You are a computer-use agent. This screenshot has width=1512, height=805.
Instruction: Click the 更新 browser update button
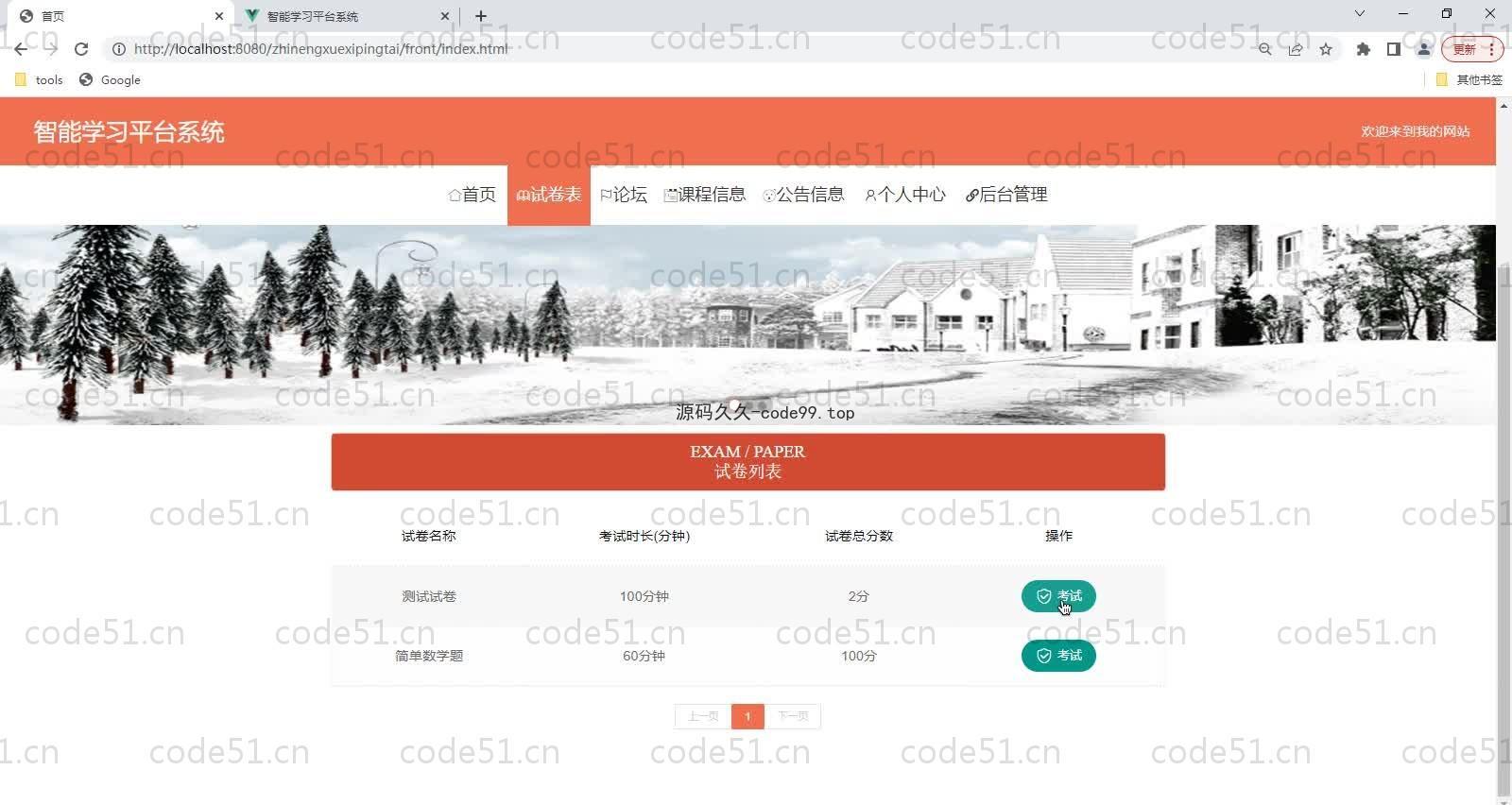(x=1471, y=49)
